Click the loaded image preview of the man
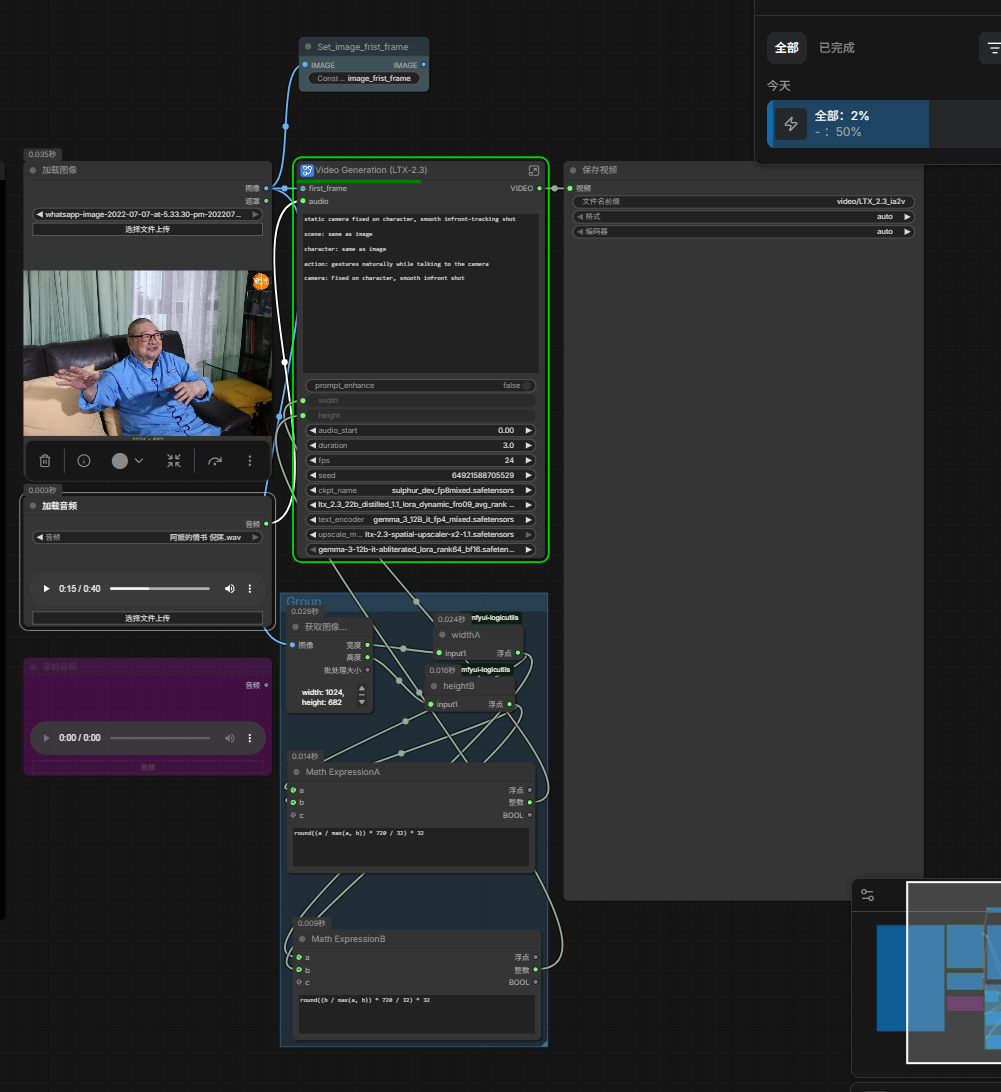1001x1092 pixels. [x=148, y=353]
